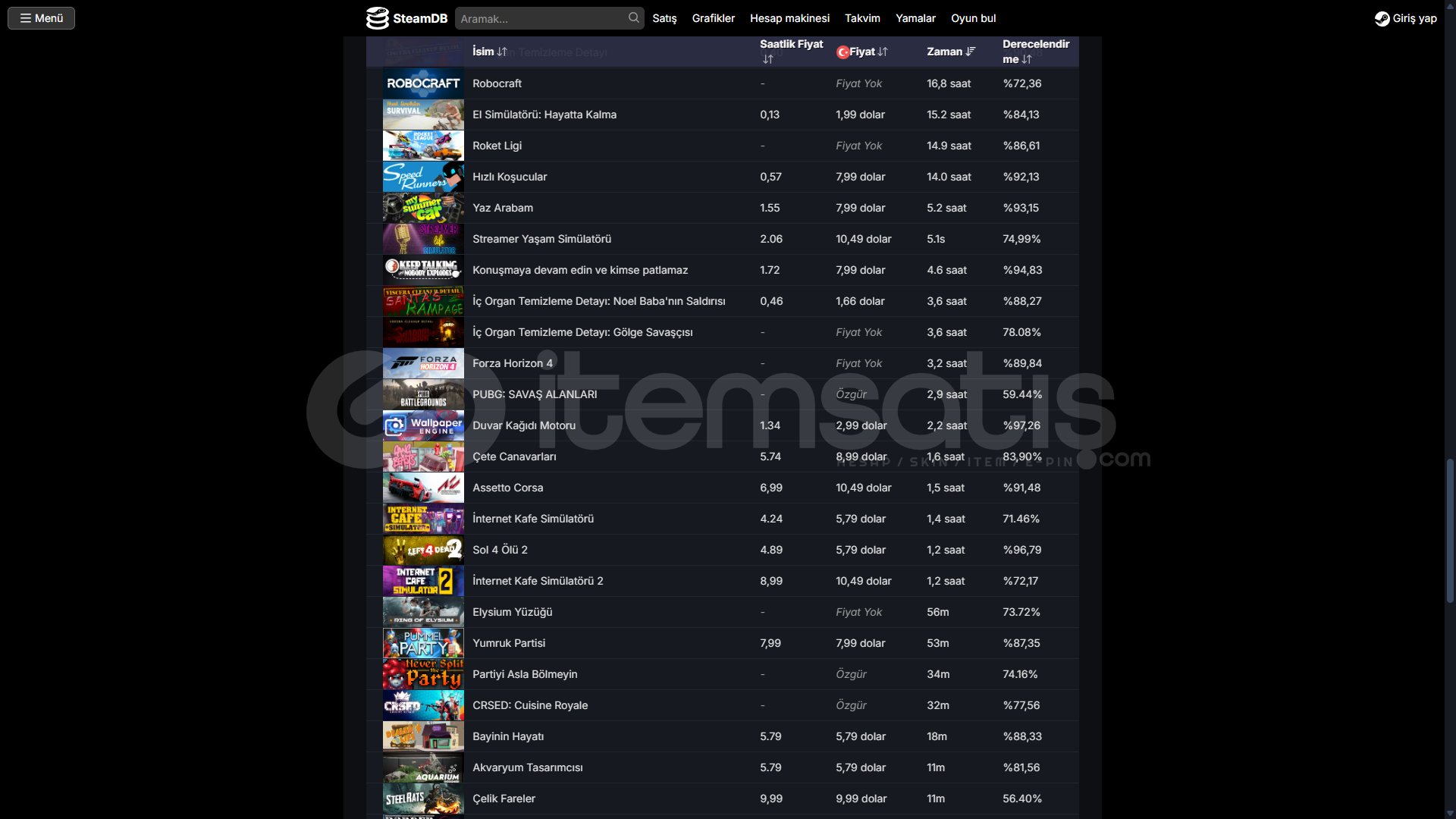The height and width of the screenshot is (819, 1456).
Task: Select the 8,99 İnternet Kafe Simülatörü 2 hourly price
Action: point(771,581)
